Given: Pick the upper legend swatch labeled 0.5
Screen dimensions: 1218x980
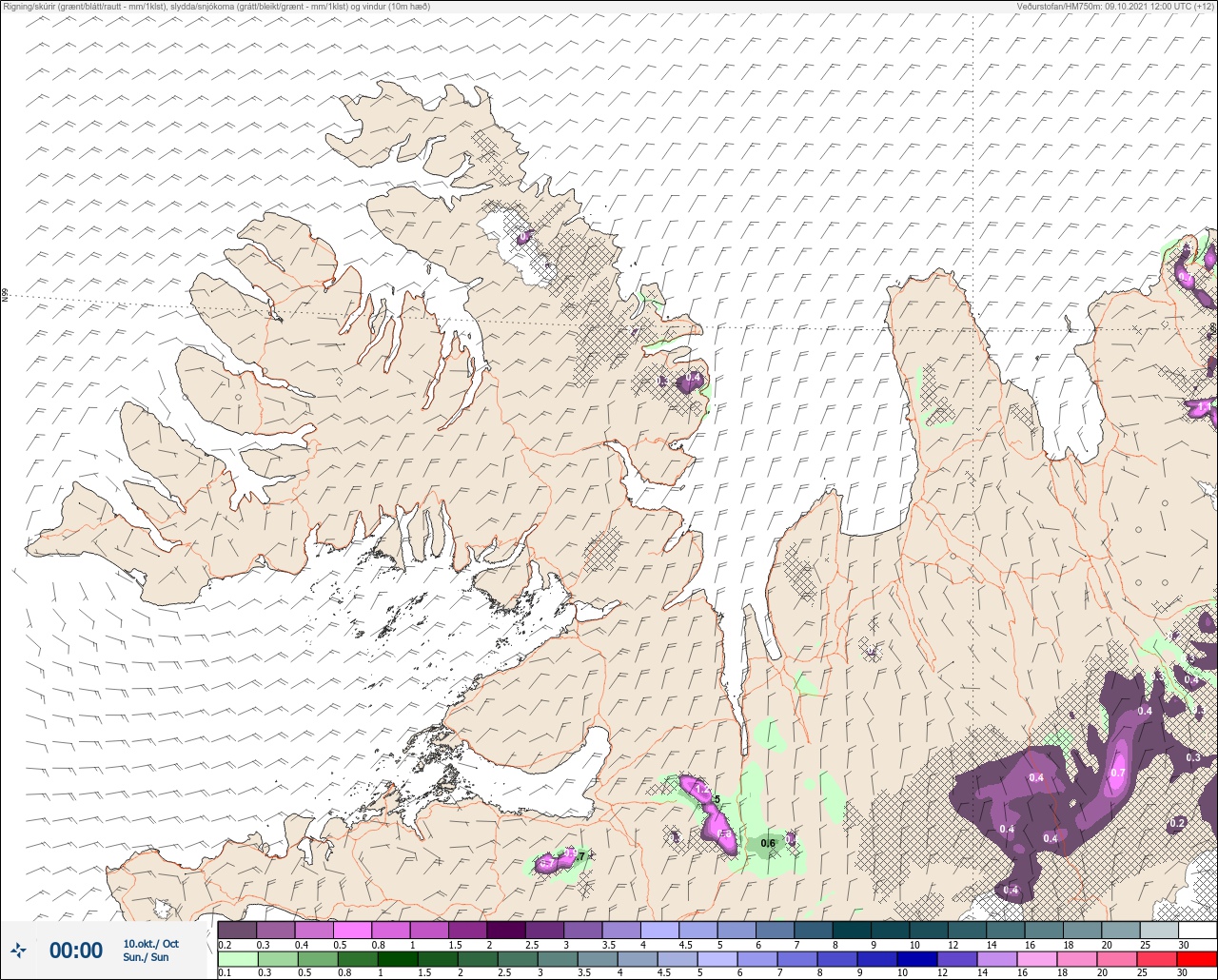Looking at the screenshot, I should coord(352,930).
